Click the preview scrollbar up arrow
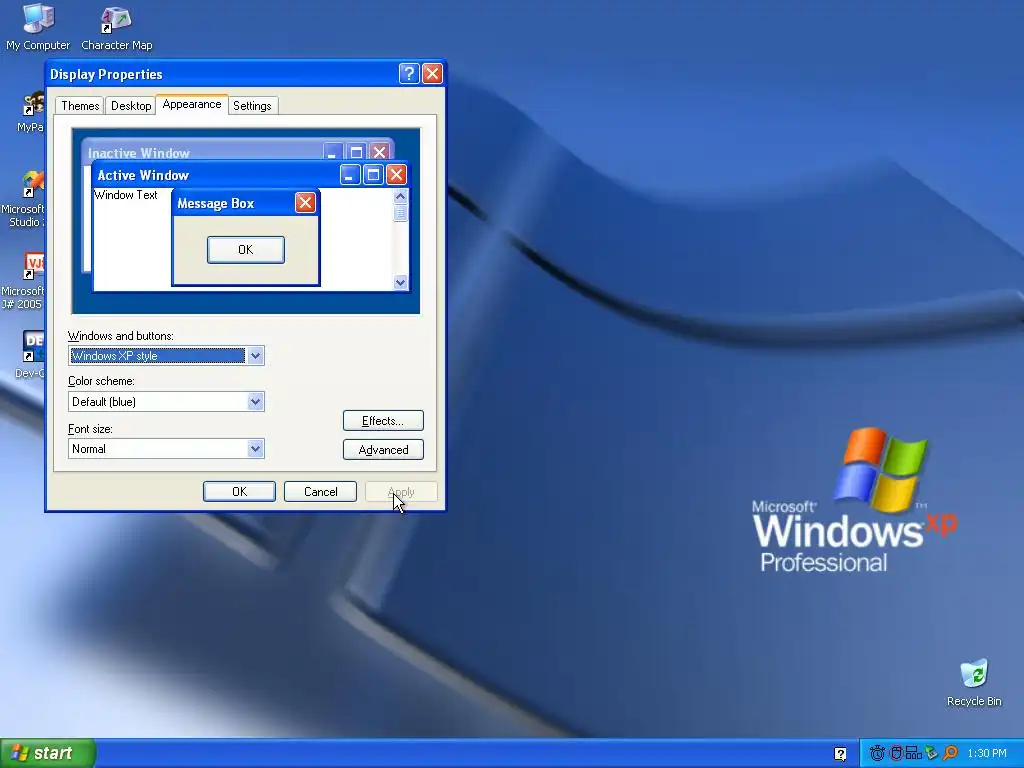The height and width of the screenshot is (768, 1024). [x=400, y=196]
